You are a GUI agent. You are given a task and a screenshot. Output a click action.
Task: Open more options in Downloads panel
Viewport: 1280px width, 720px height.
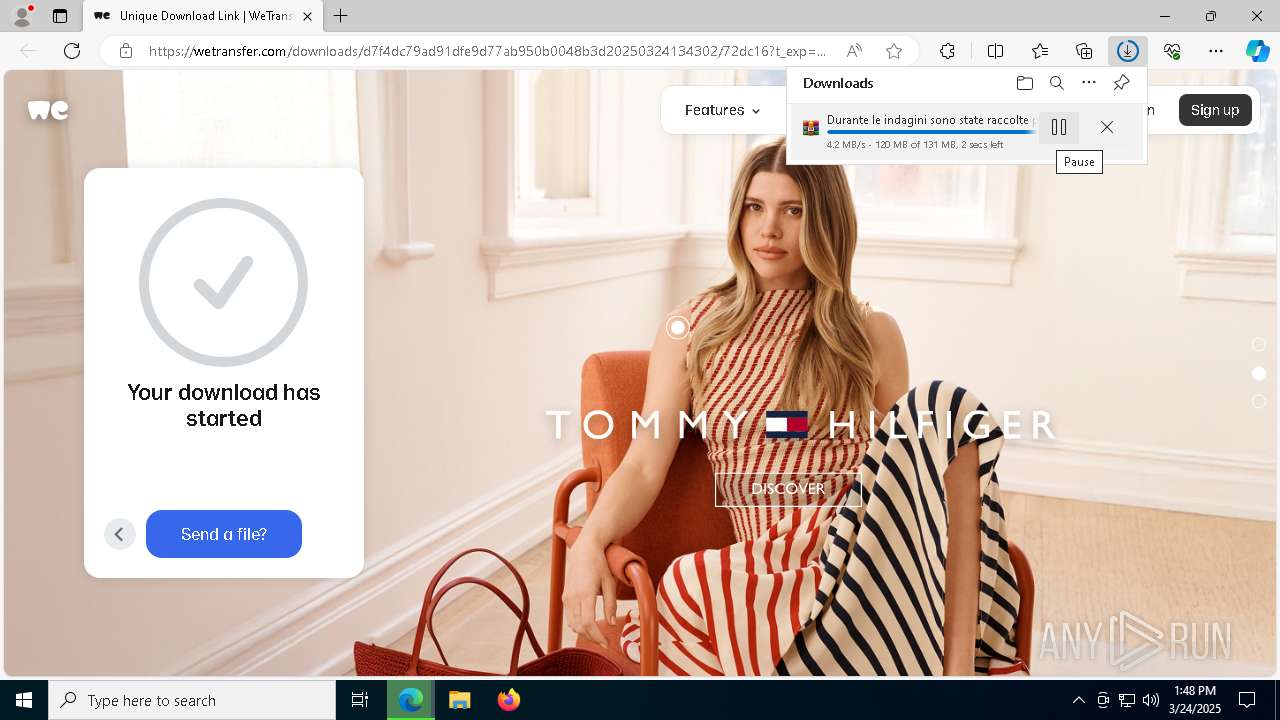pyautogui.click(x=1089, y=83)
